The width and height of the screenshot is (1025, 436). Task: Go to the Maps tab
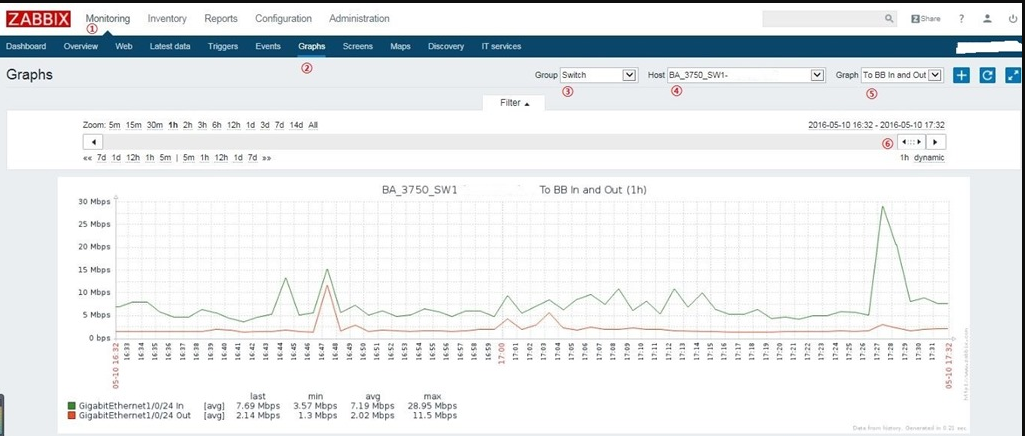pyautogui.click(x=400, y=46)
